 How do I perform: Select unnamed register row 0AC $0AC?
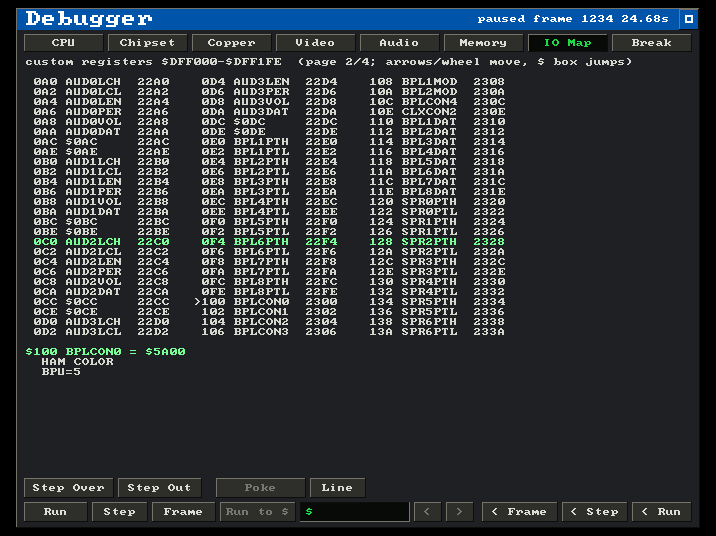tap(101, 142)
